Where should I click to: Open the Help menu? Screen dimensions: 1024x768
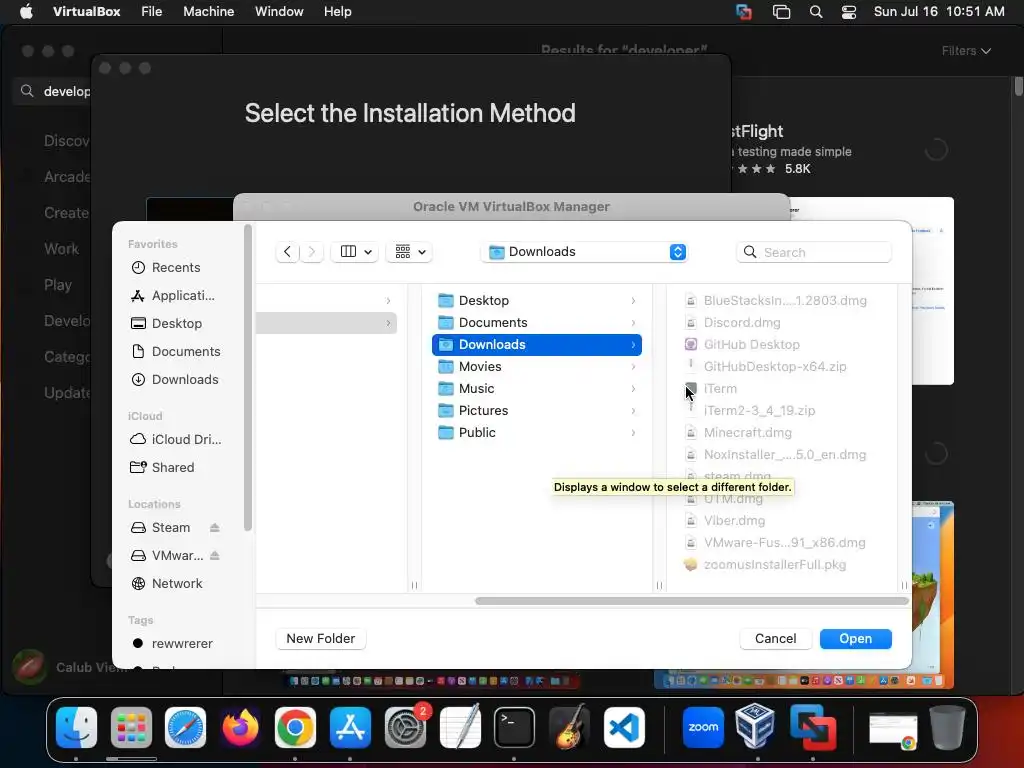point(338,12)
